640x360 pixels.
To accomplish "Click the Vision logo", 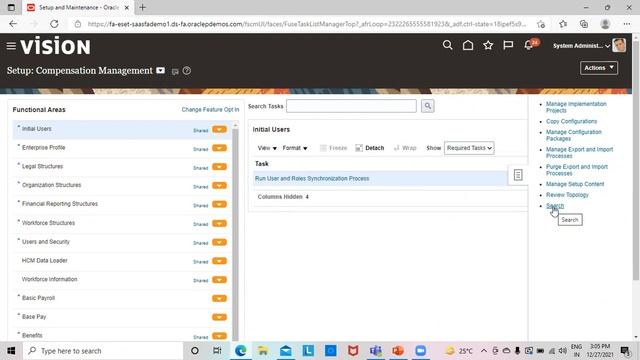I will (55, 46).
